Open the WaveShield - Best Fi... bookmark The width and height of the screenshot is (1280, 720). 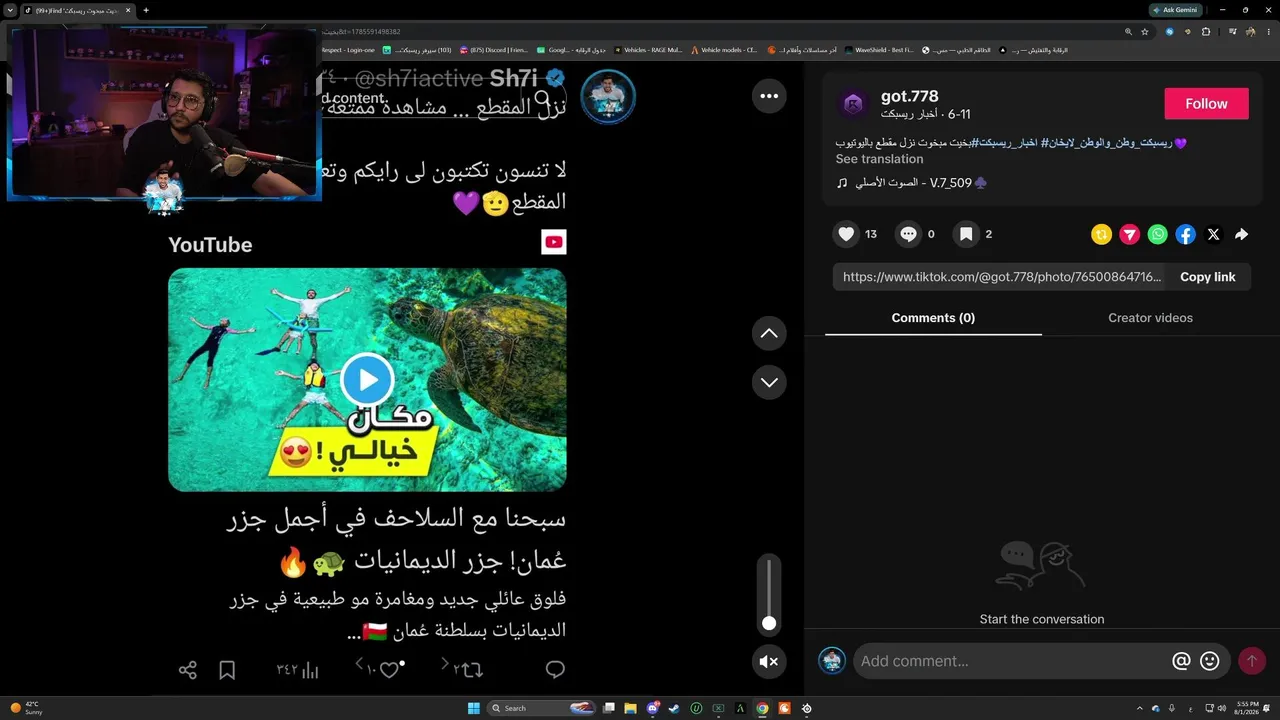point(879,49)
